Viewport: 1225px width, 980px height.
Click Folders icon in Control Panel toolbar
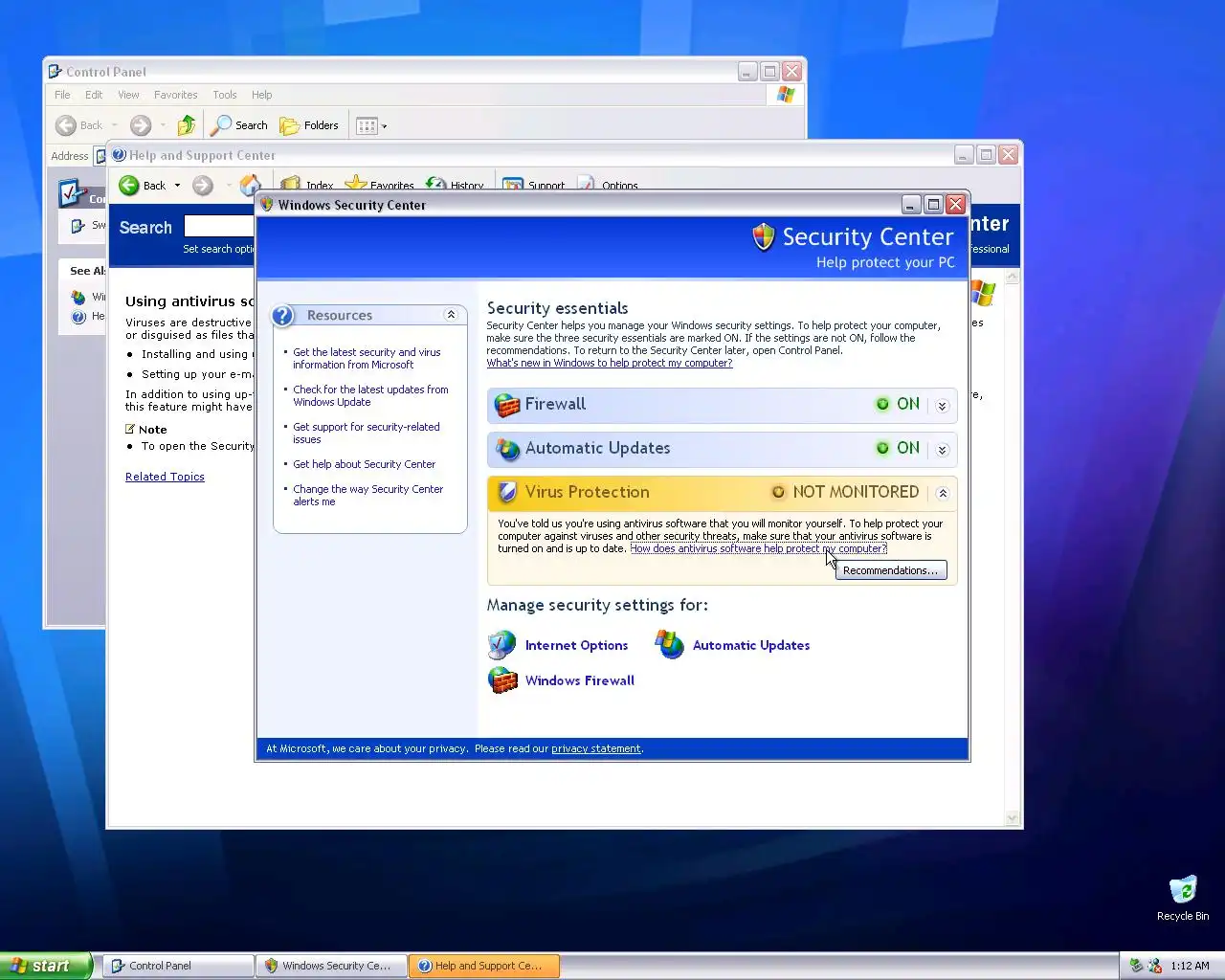pos(289,125)
